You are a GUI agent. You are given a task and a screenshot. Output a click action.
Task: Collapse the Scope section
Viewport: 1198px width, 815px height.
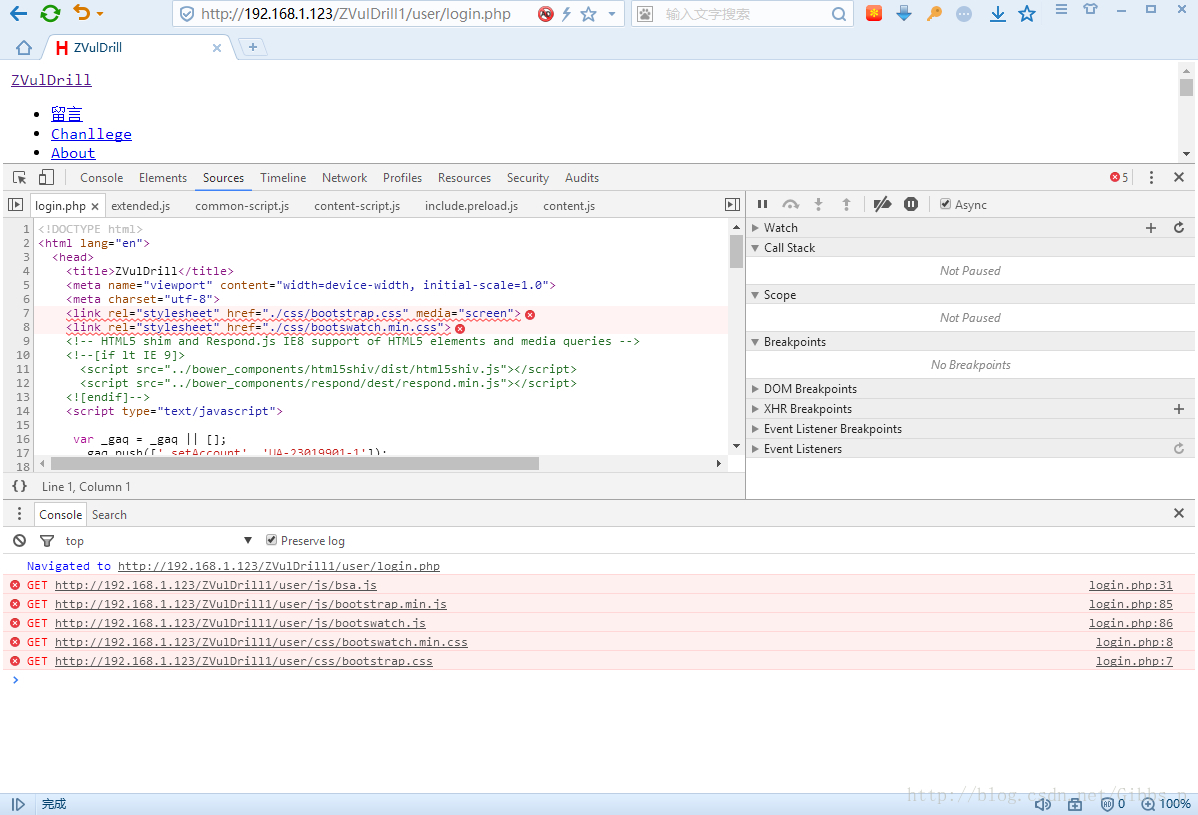coord(755,295)
